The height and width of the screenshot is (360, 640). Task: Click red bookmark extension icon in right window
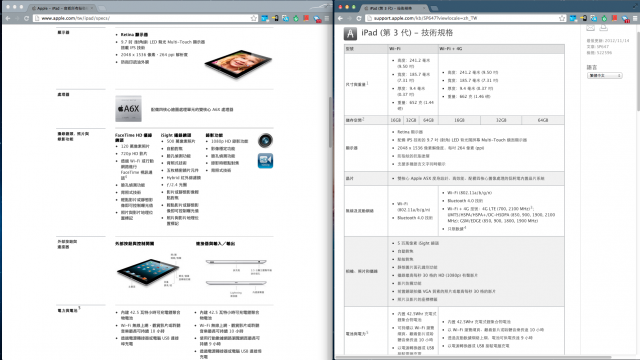614,18
